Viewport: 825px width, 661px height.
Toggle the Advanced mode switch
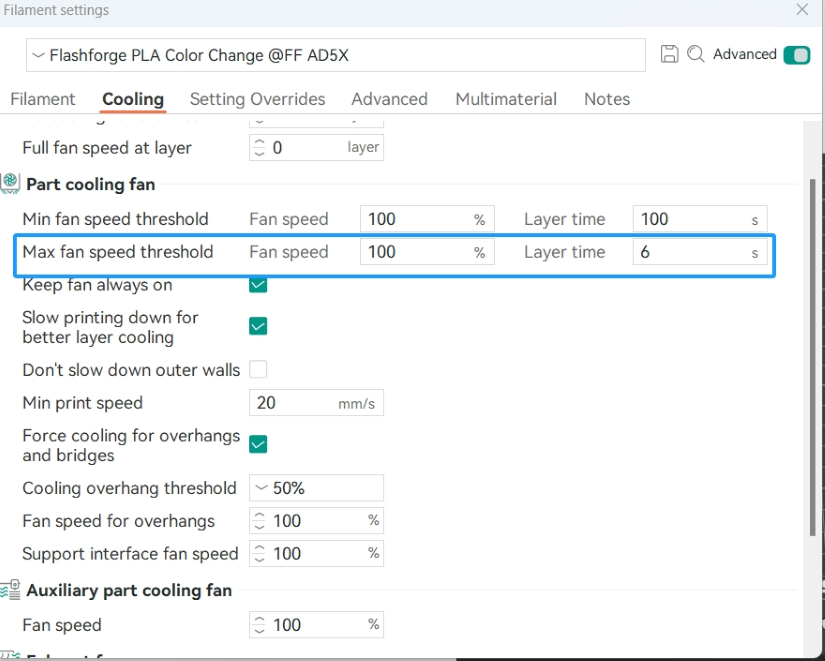[796, 55]
